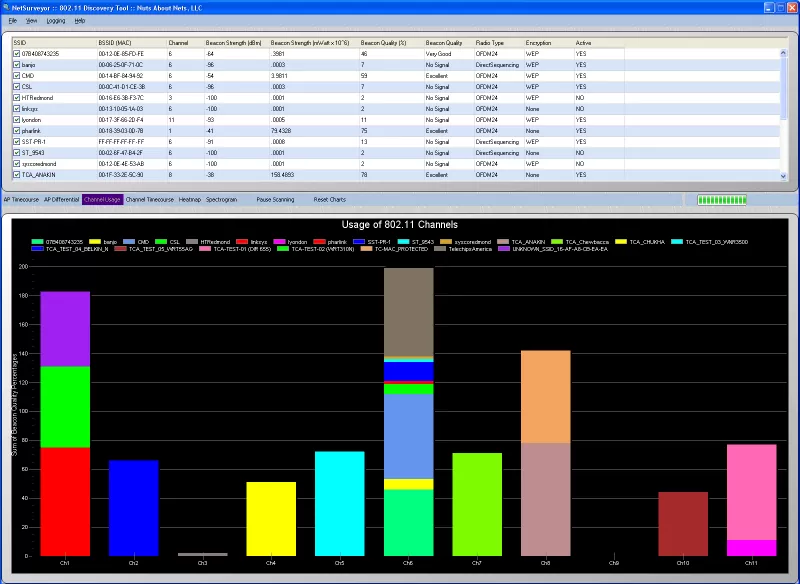Click the scroll up arrow of network list
This screenshot has height=584, width=800.
tap(784, 53)
